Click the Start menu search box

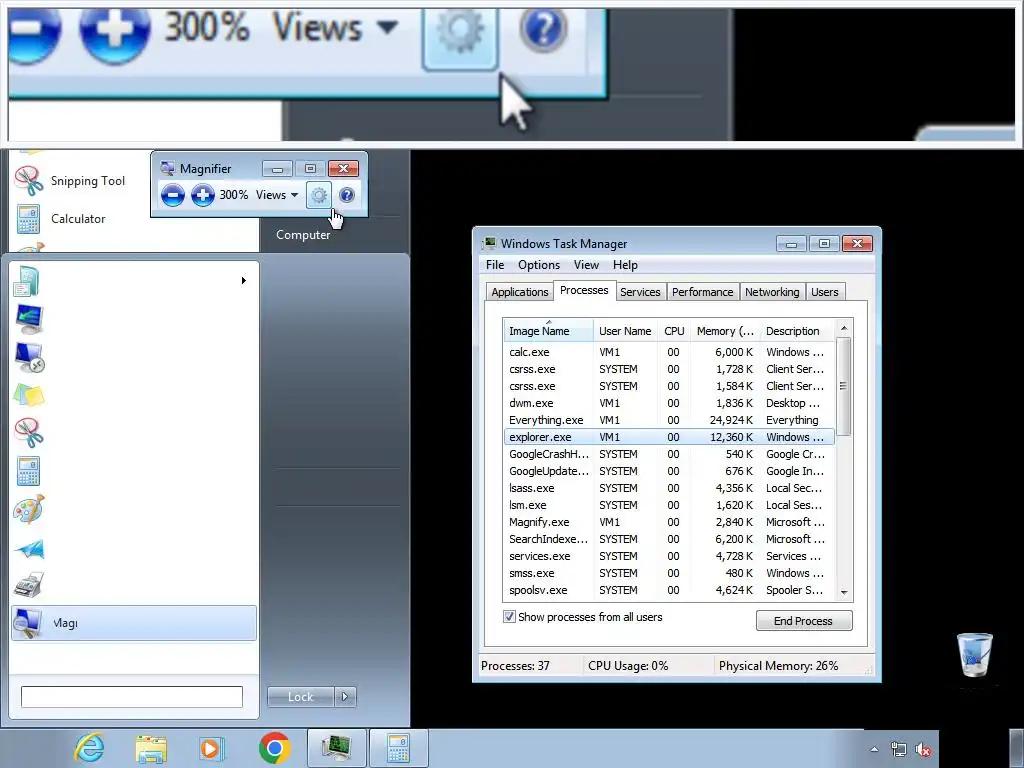click(132, 697)
